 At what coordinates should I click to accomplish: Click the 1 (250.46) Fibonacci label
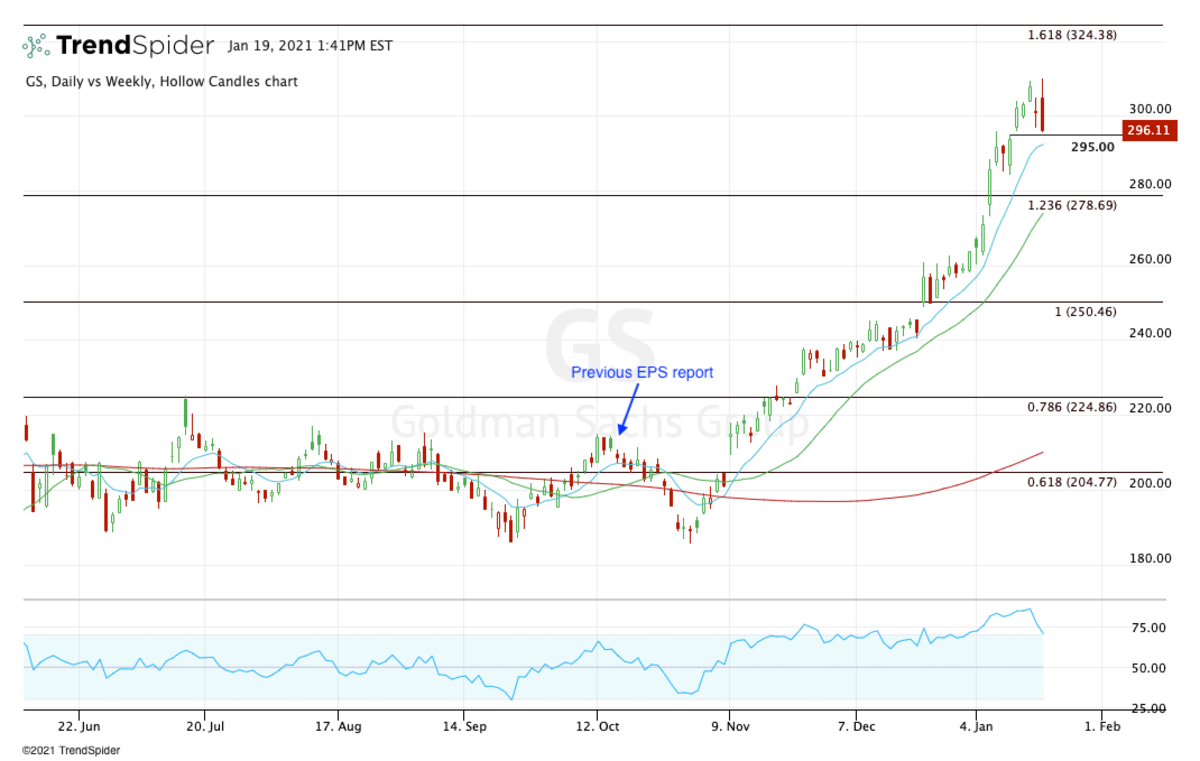1086,312
